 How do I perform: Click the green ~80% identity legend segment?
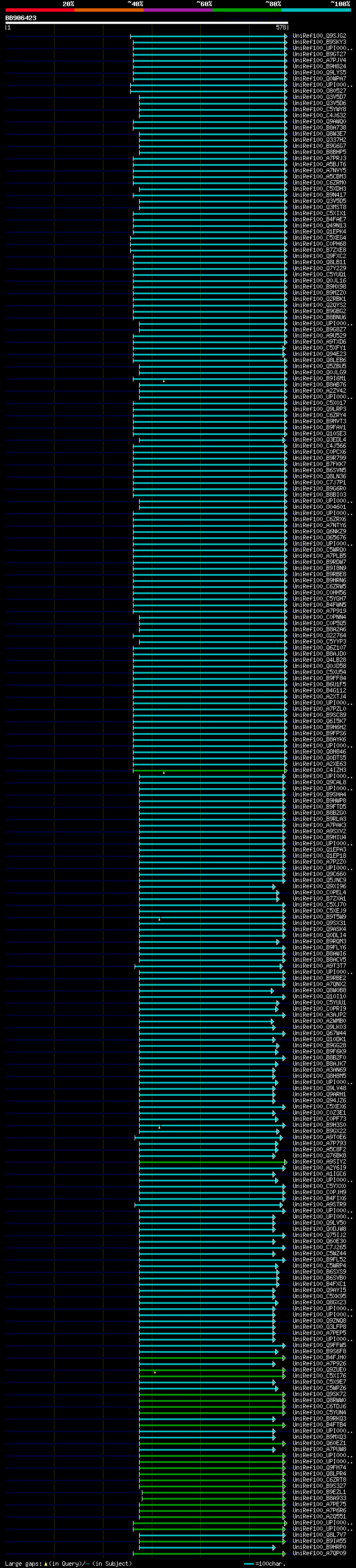pyautogui.click(x=247, y=10)
